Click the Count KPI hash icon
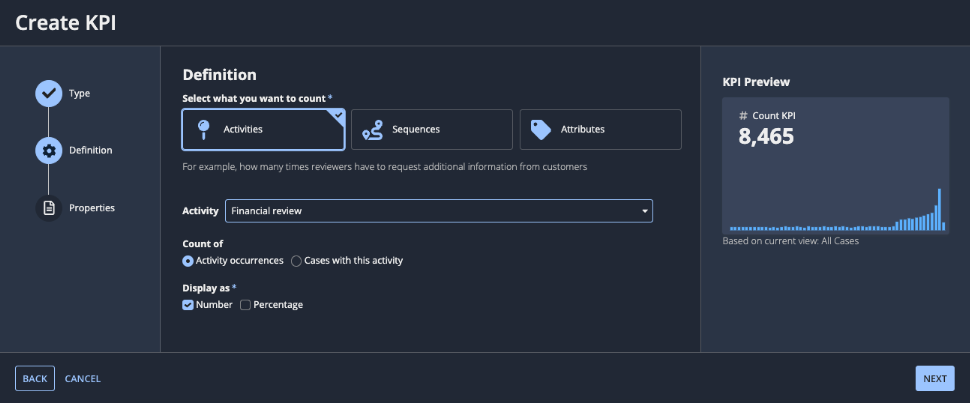 (x=743, y=116)
